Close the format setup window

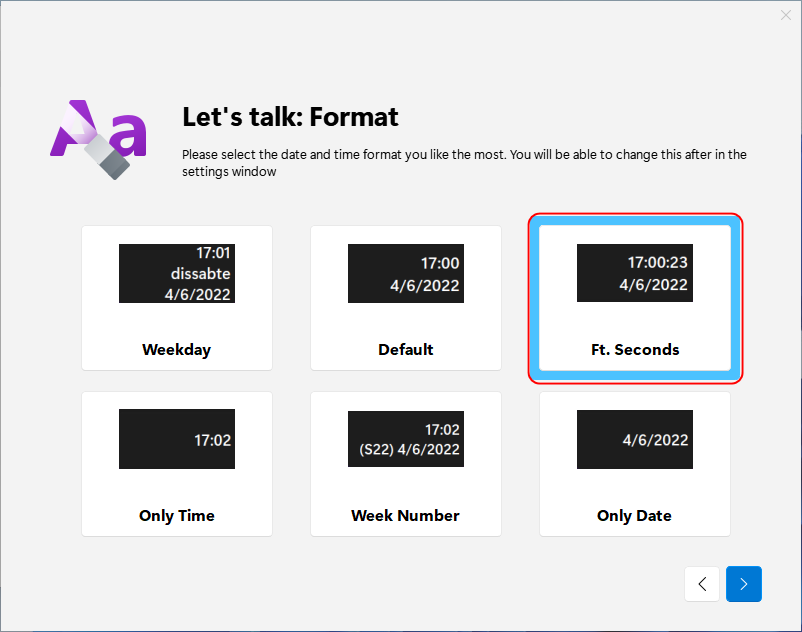point(786,15)
